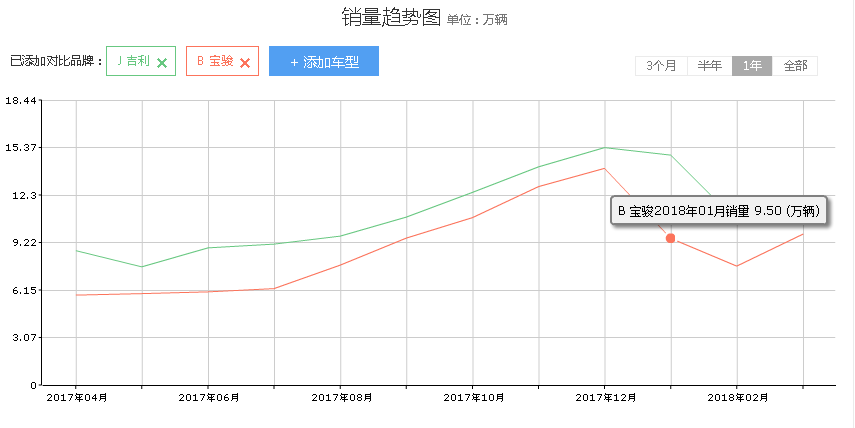Click the 2017年12月 axis label
This screenshot has height=428, width=855.
coord(604,397)
